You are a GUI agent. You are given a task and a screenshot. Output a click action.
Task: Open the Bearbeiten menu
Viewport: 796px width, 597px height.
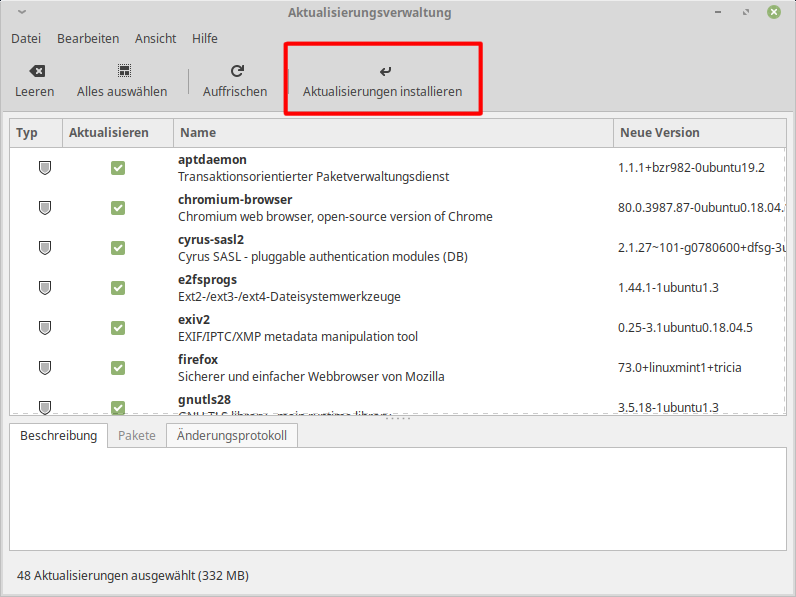click(88, 39)
